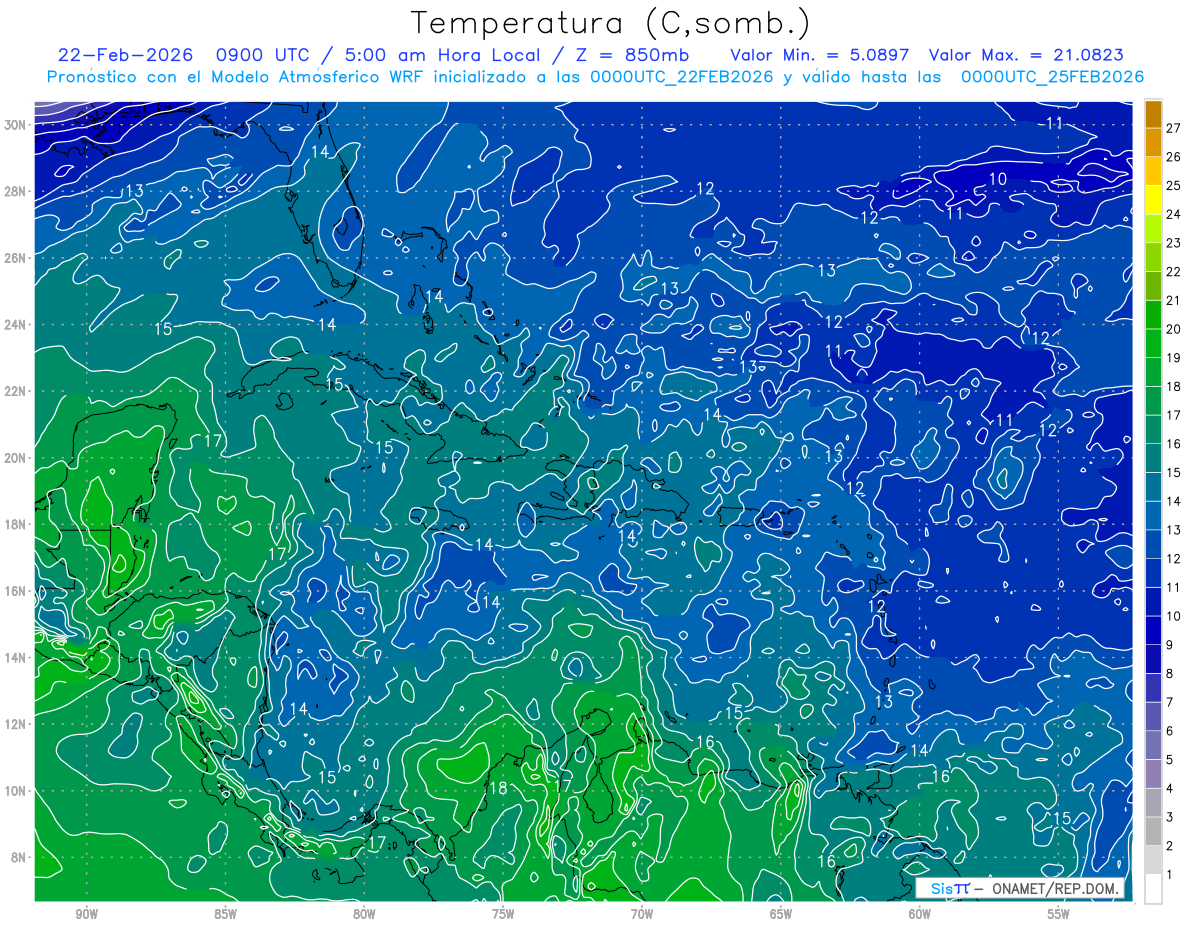Click the "8N" latitude axis label
This screenshot has height=927, width=1200.
[x=20, y=857]
